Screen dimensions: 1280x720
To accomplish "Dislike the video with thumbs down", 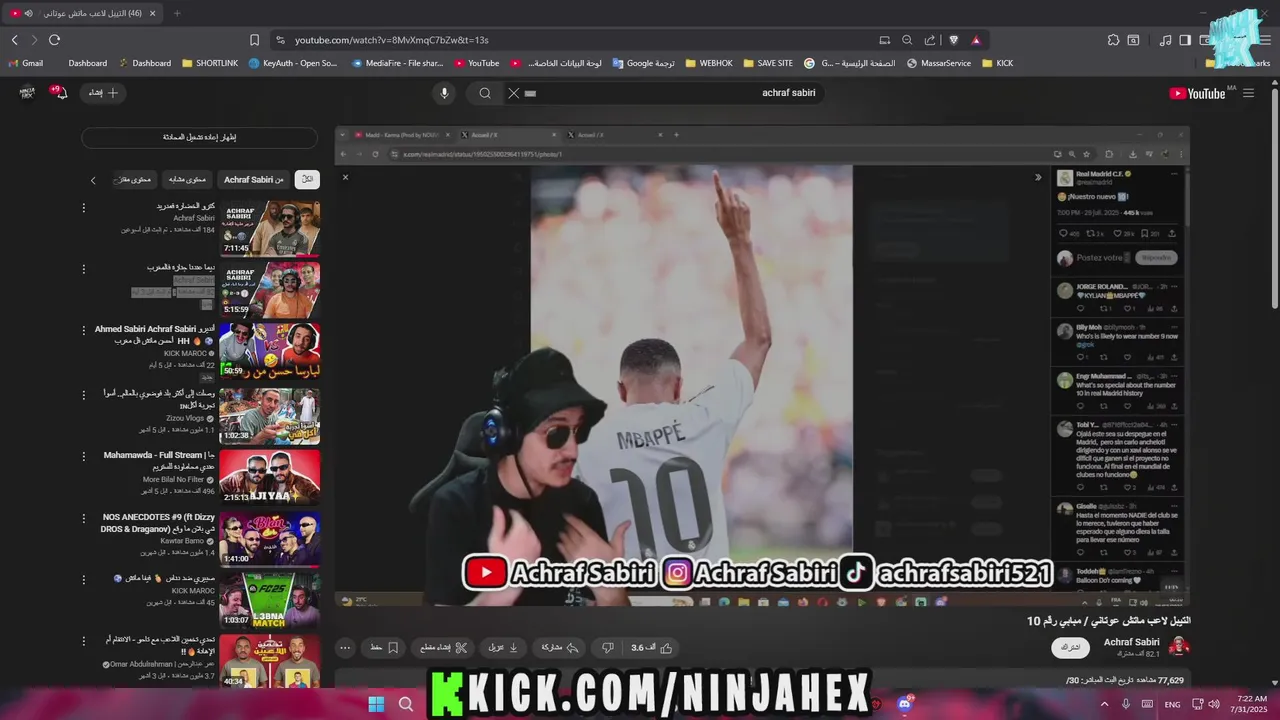I will click(608, 648).
